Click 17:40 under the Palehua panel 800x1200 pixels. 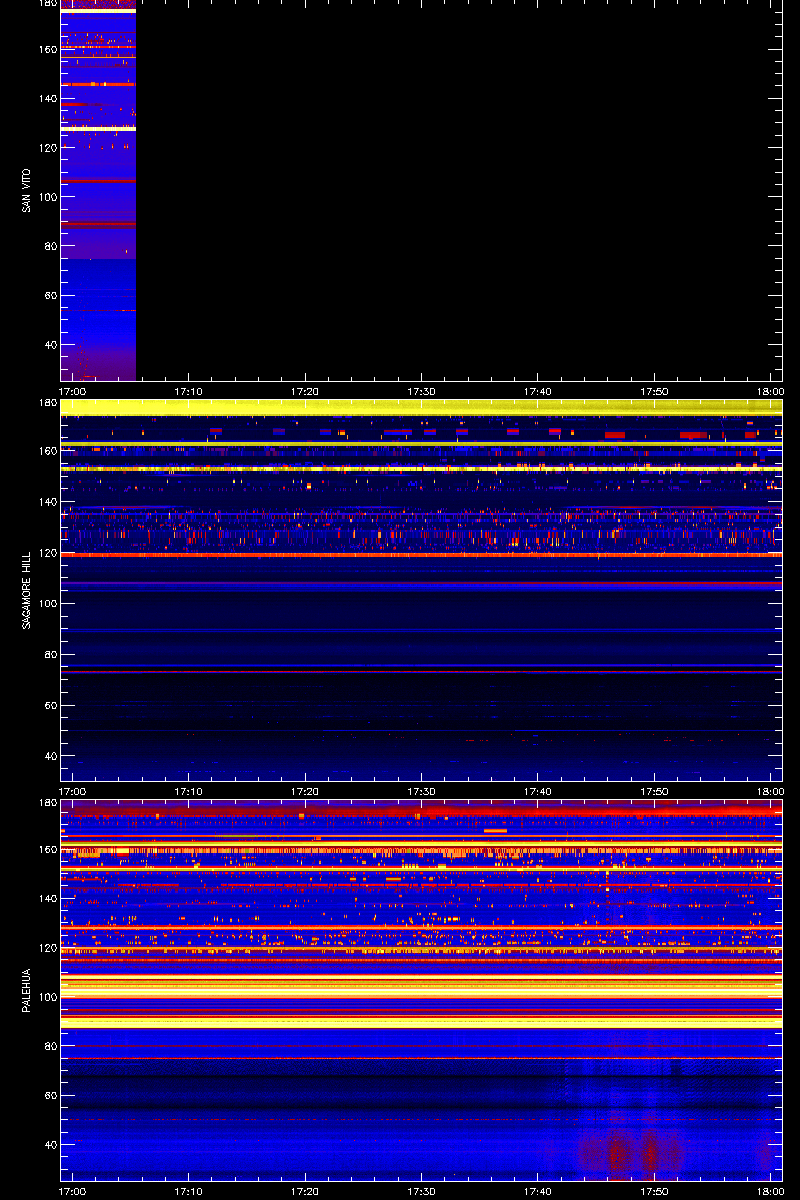(x=538, y=1192)
